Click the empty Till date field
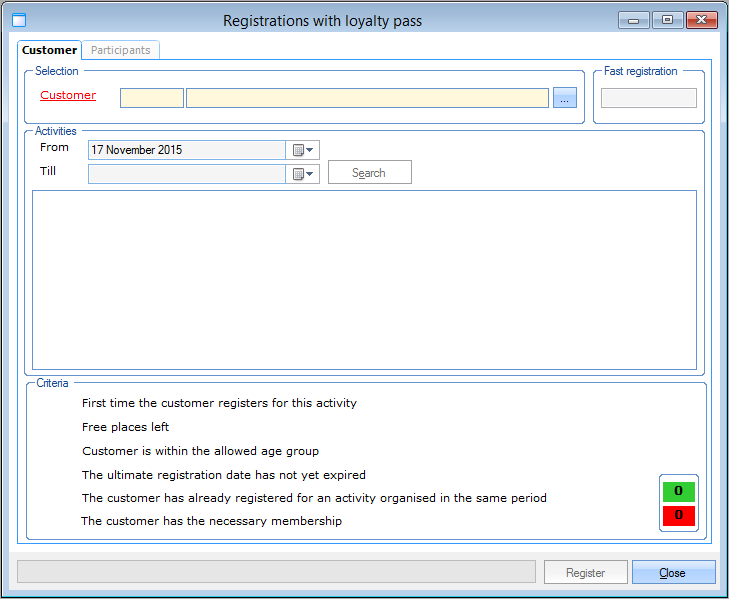 click(187, 174)
